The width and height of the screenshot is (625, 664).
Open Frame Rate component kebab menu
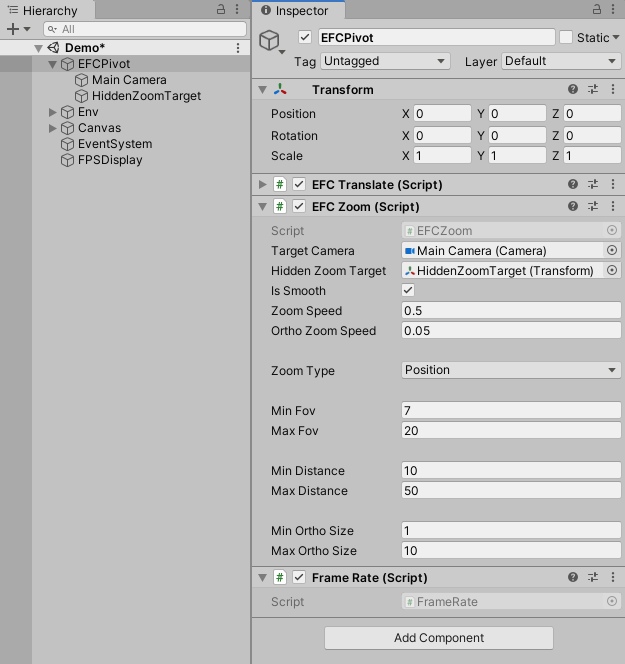[x=613, y=577]
